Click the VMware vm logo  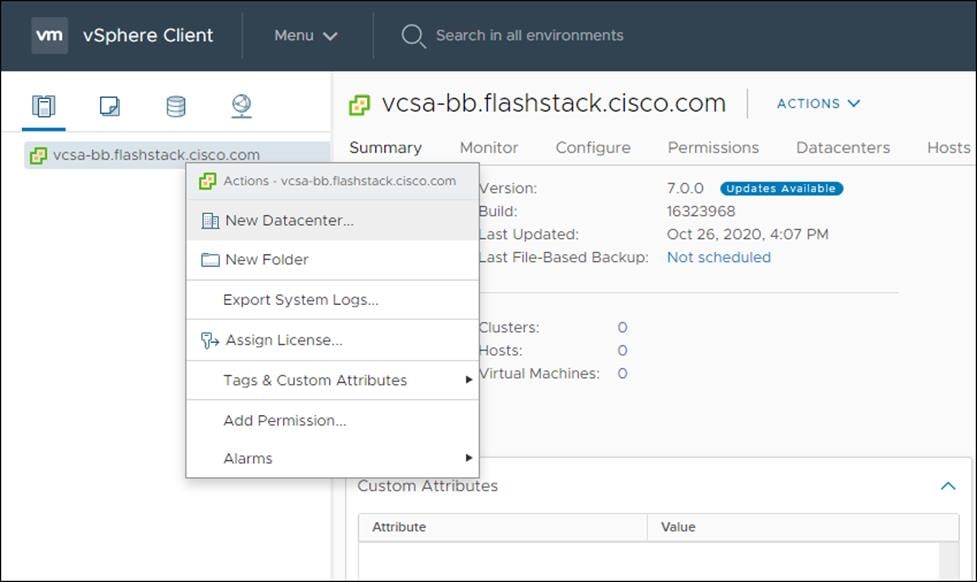coord(49,36)
